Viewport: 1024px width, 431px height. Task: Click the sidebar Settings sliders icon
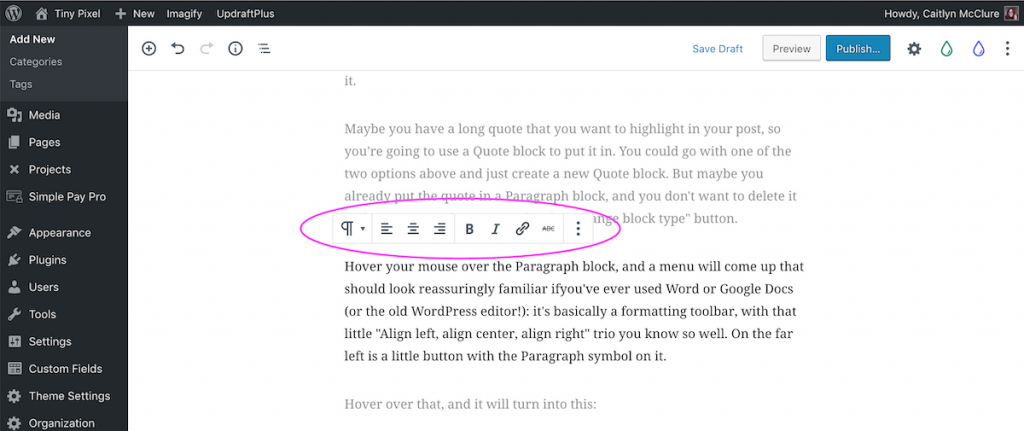[14, 342]
